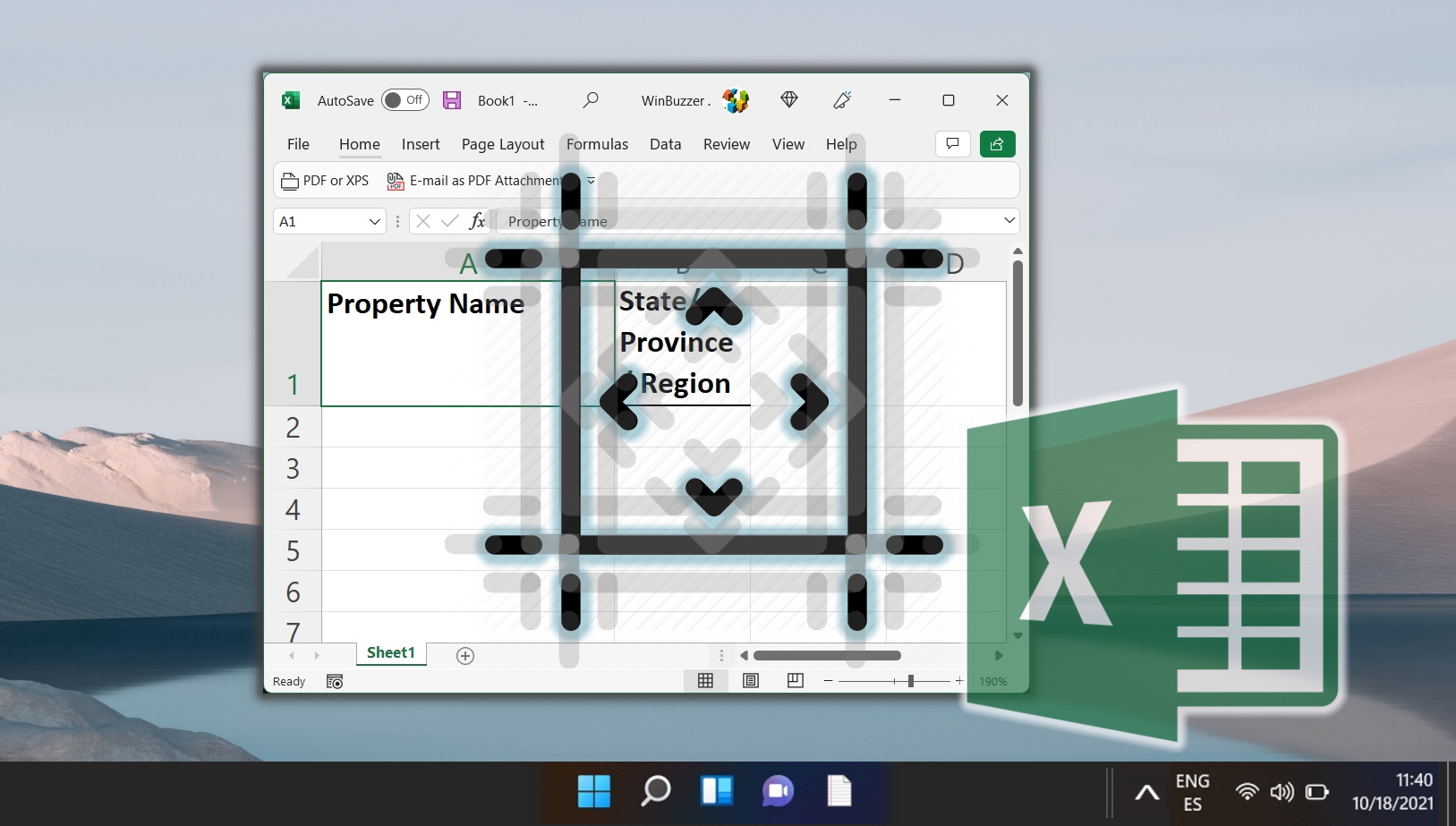This screenshot has width=1456, height=826.
Task: Switch to Normal view icon
Action: (705, 681)
